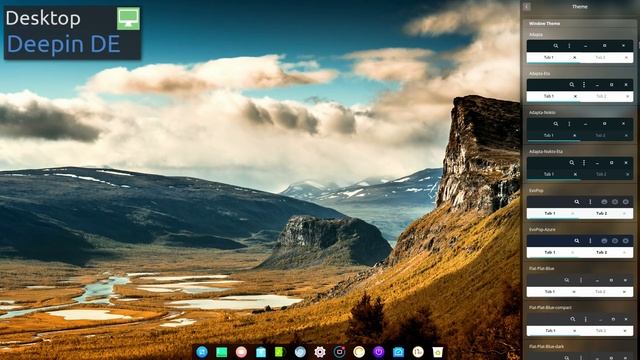Click search icon in Flat-Plat-Blue preview
This screenshot has height=360, width=640.
pos(567,280)
